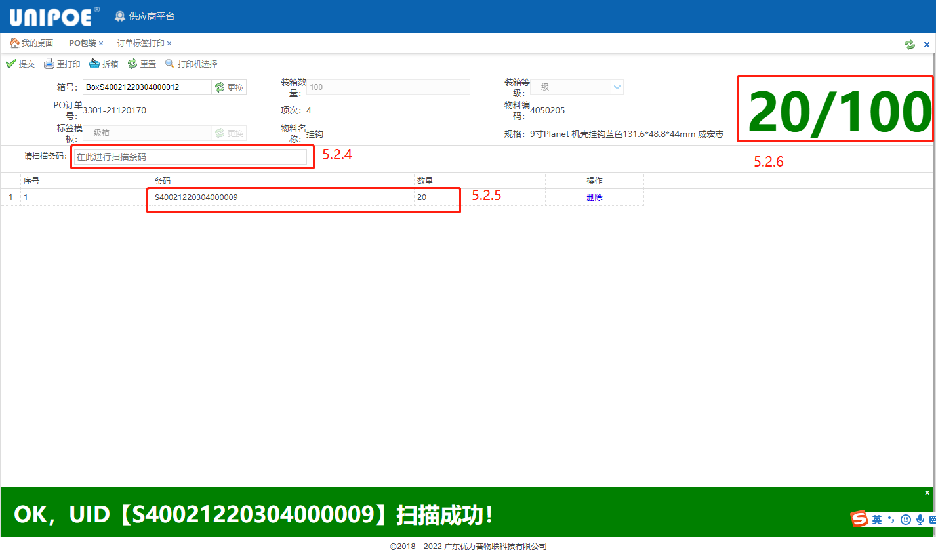Close the PO包装 tab
This screenshot has width=936, height=557.
click(101, 43)
